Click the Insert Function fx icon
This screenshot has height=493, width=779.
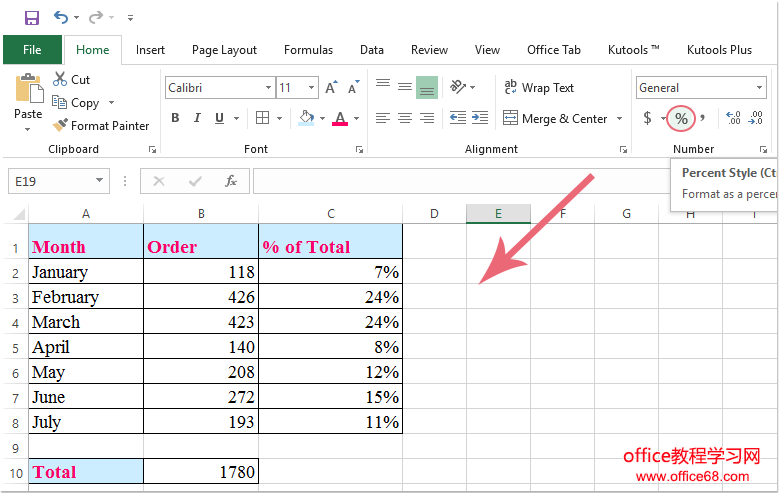[231, 181]
